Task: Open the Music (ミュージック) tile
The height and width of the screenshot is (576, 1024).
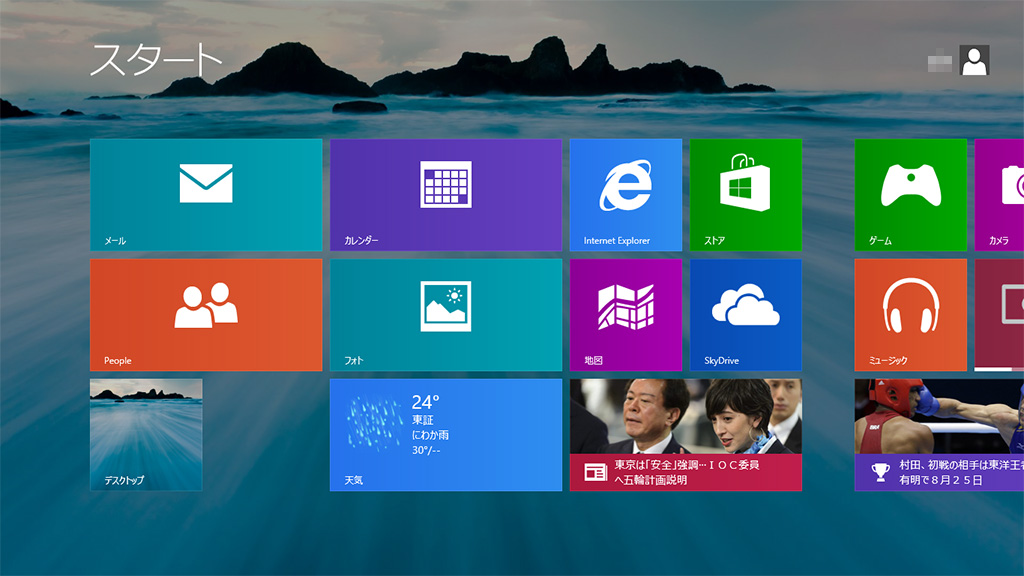Action: click(910, 315)
